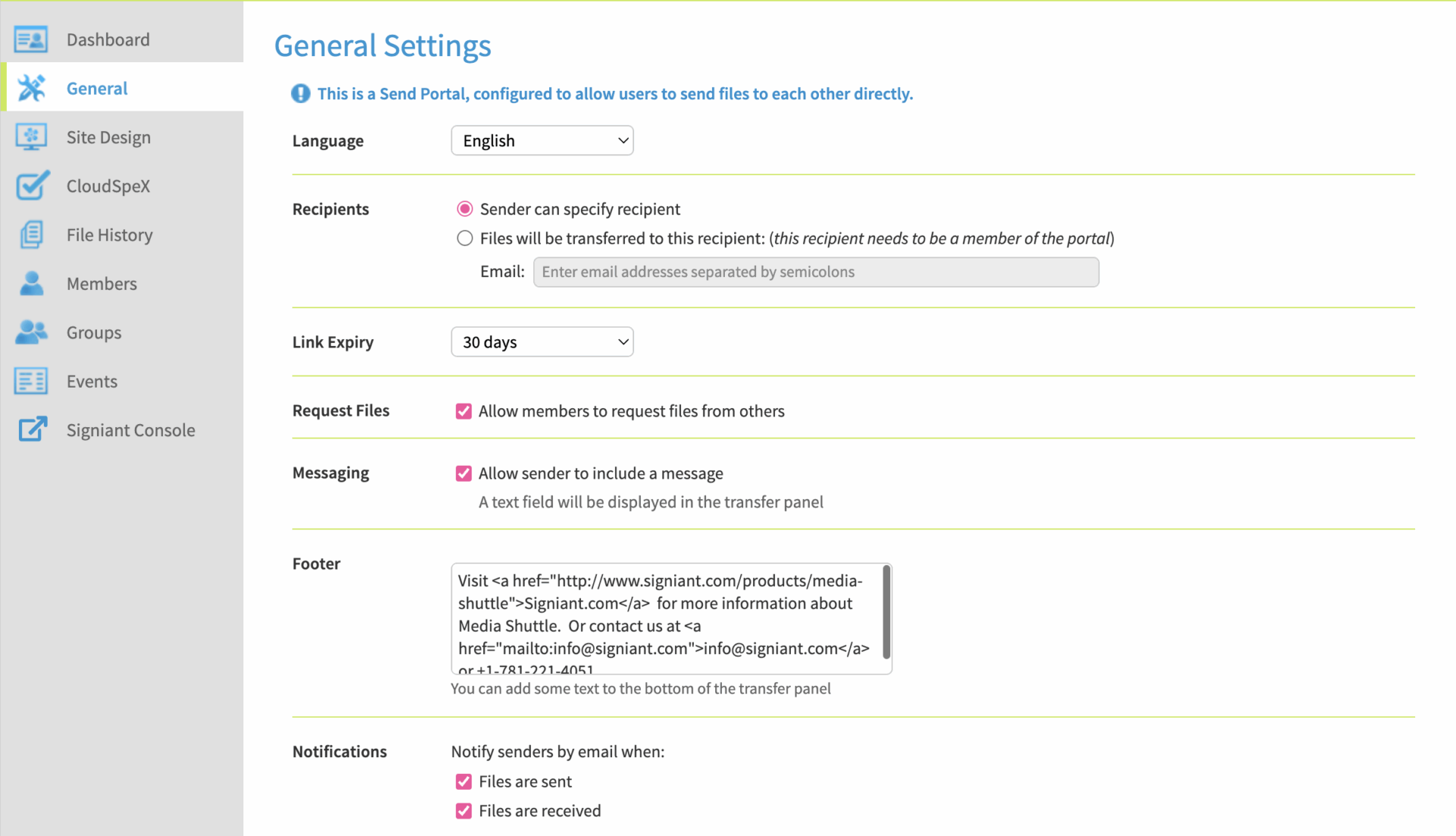Disable the 'Files are sent' notification checkbox
The width and height of the screenshot is (1456, 836).
pyautogui.click(x=463, y=781)
